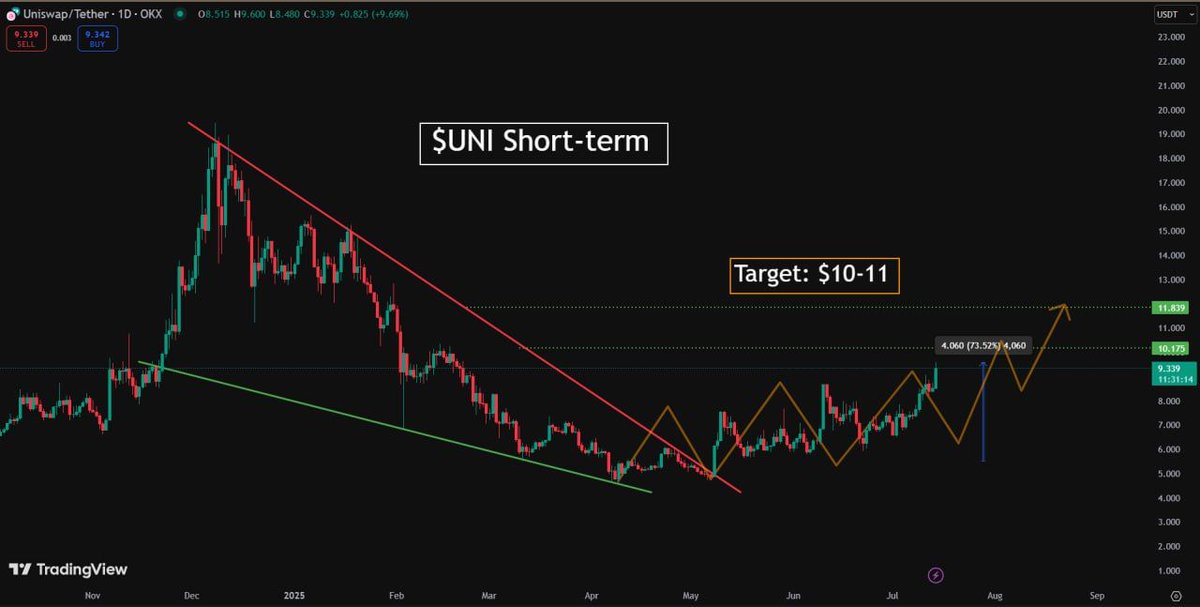Viewport: 1200px width, 607px height.
Task: Click the 5.000 price axis label
Action: [1170, 474]
